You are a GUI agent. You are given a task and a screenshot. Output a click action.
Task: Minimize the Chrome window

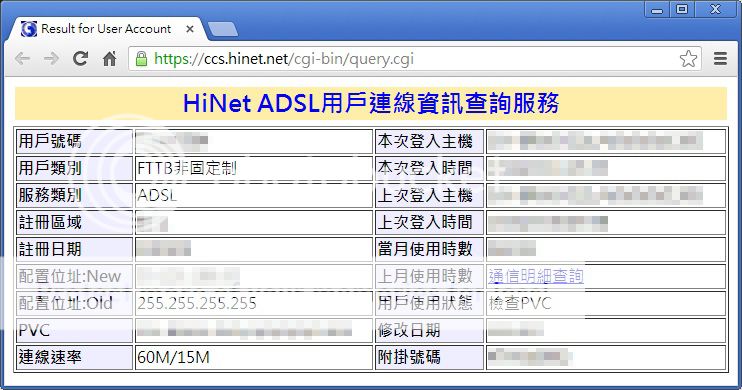[657, 9]
